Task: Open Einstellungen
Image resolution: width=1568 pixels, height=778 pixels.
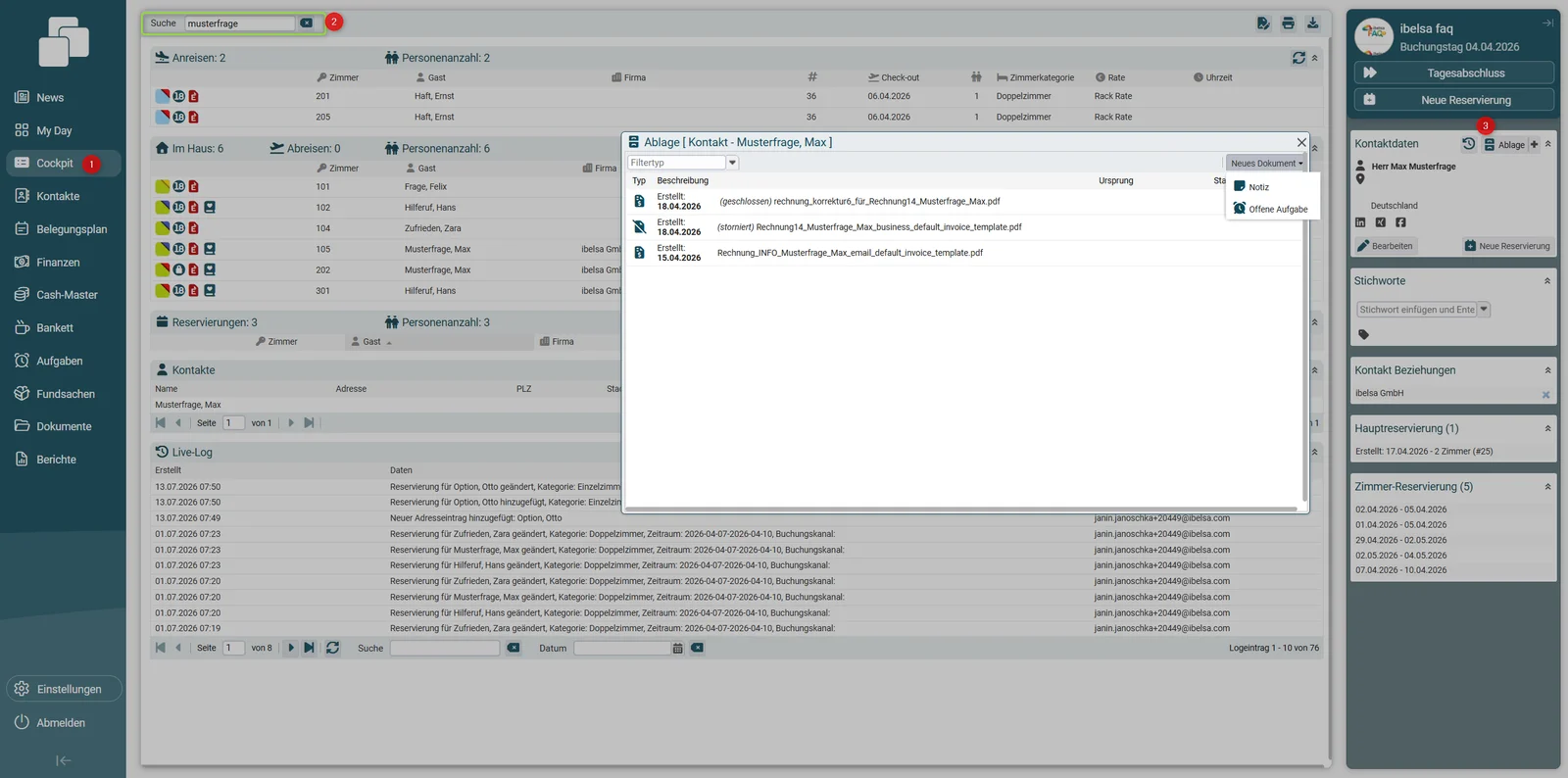Action: tap(64, 689)
